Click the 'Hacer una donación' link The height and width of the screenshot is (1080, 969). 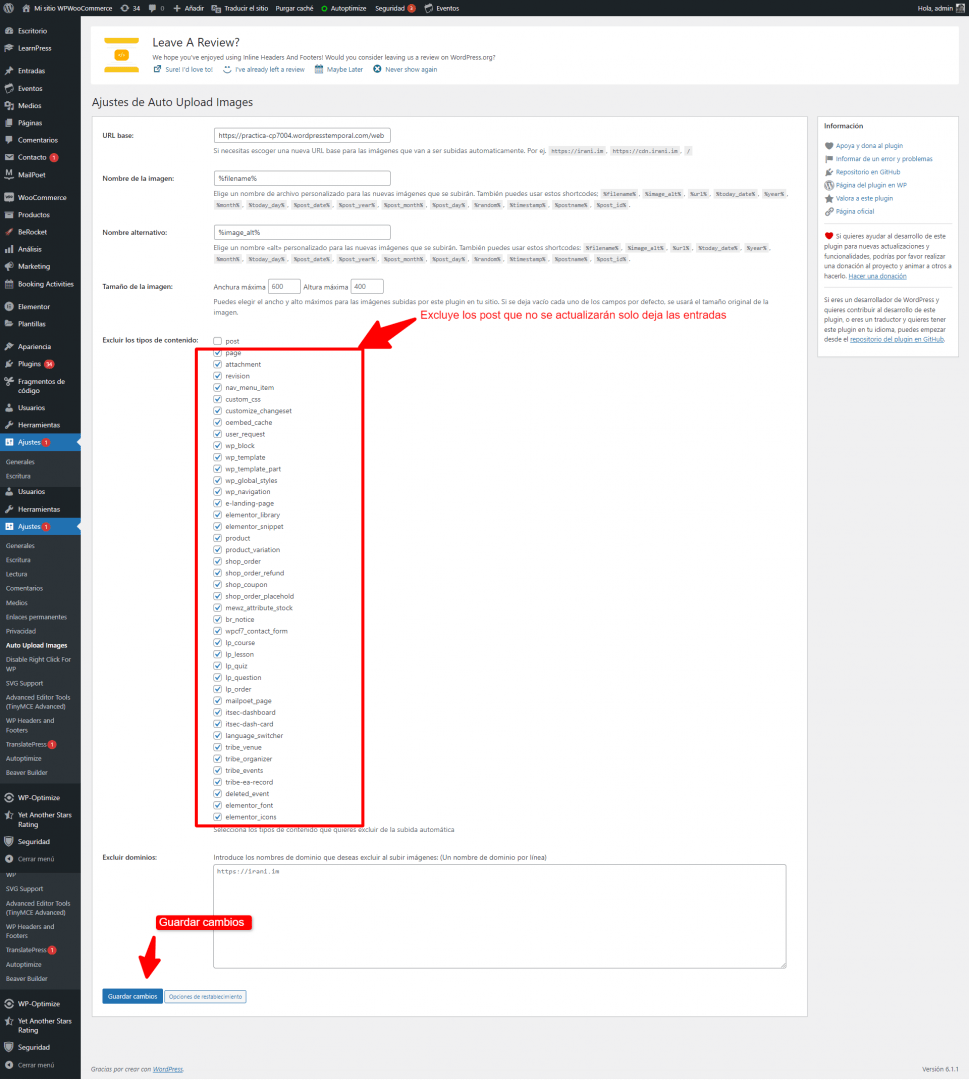coord(877,276)
